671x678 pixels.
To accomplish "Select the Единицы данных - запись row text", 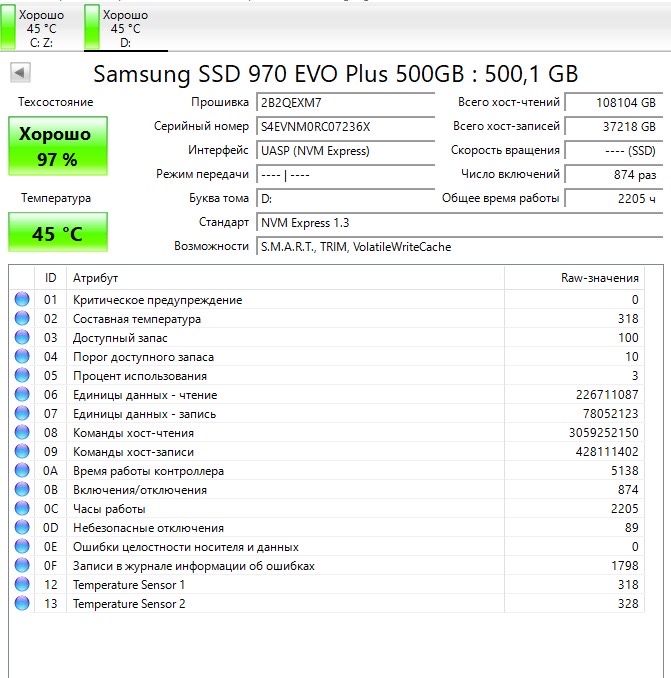I will [x=144, y=414].
